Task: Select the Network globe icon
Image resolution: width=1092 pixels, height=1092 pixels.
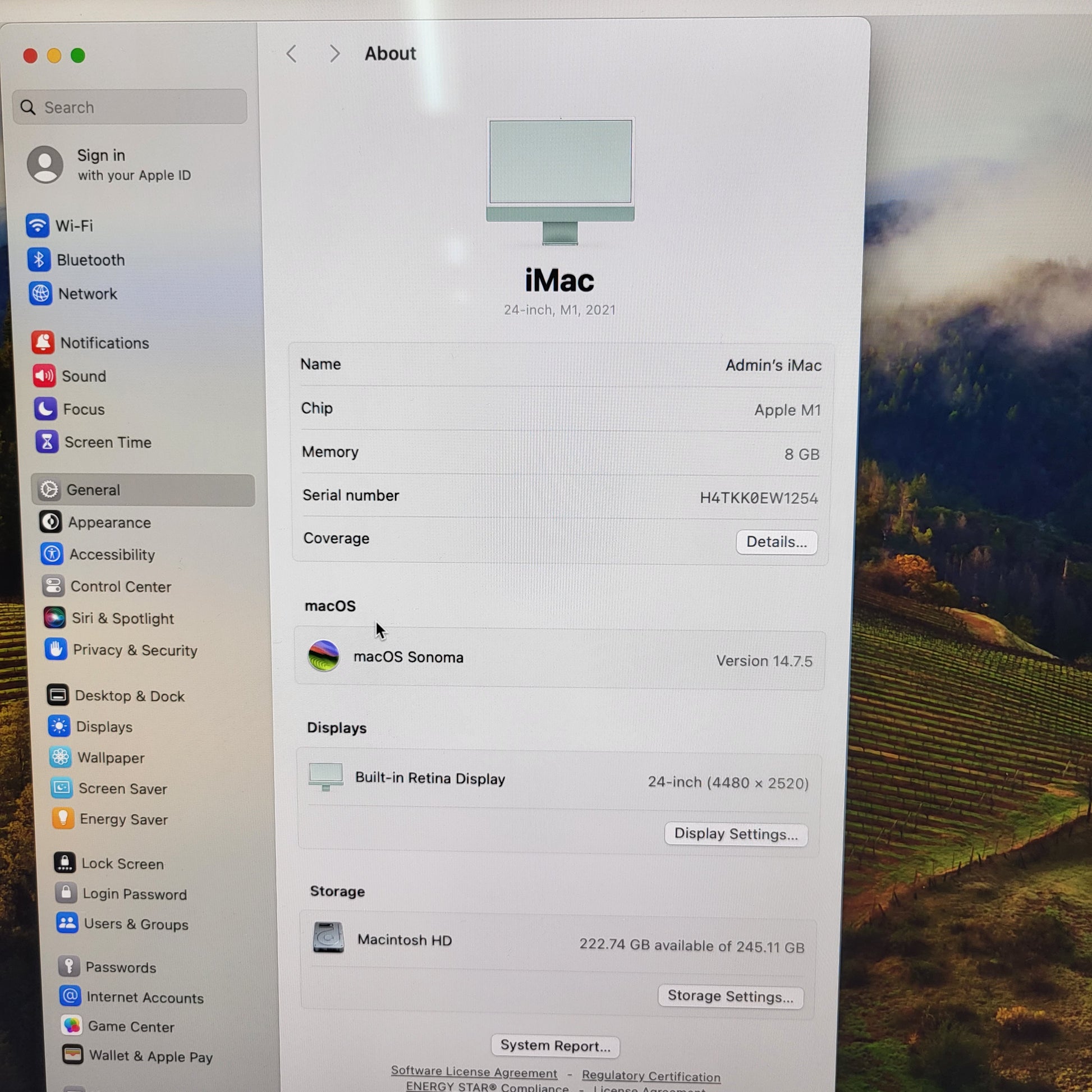Action: [41, 293]
